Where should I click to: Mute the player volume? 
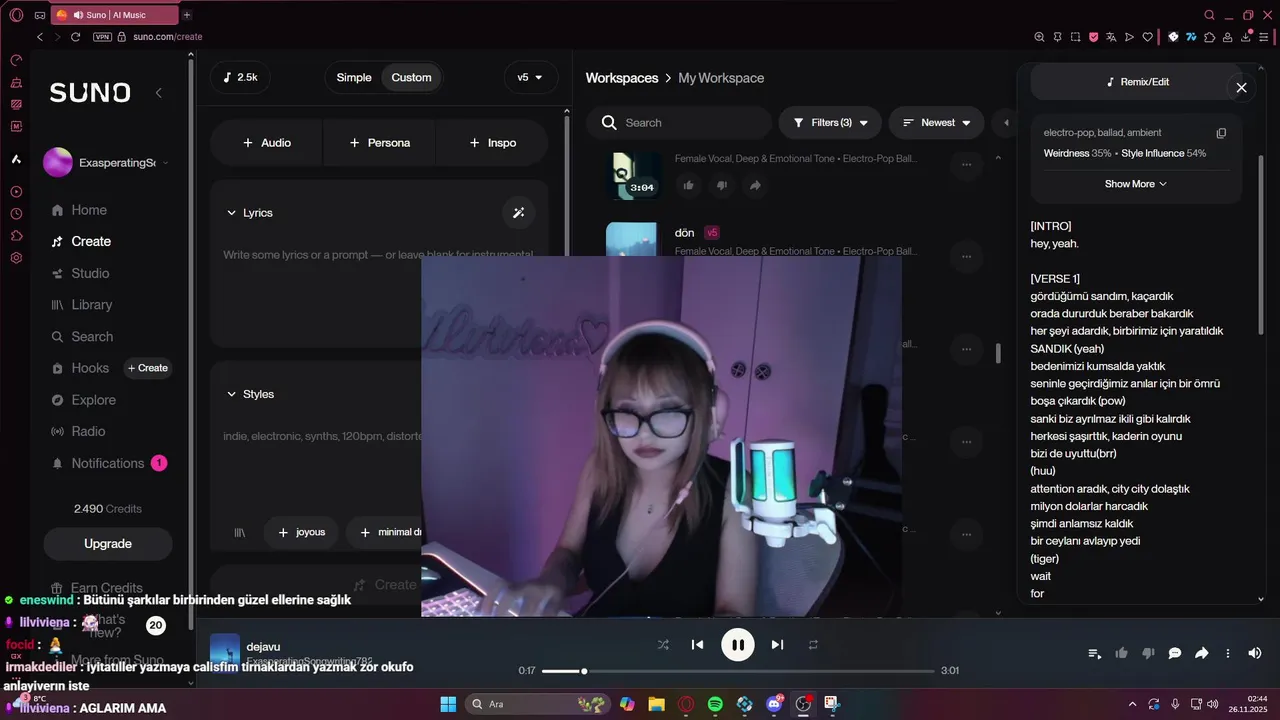(1255, 653)
